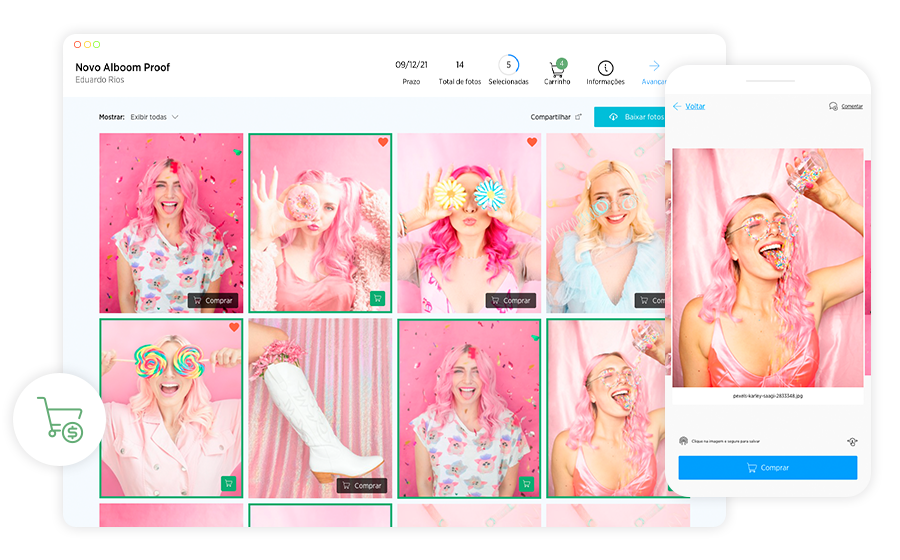Click the Informações info icon
This screenshot has height=560, width=900.
tap(605, 68)
